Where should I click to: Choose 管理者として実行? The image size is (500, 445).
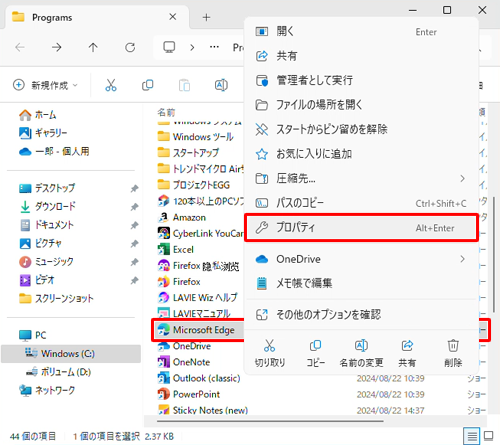pyautogui.click(x=362, y=80)
